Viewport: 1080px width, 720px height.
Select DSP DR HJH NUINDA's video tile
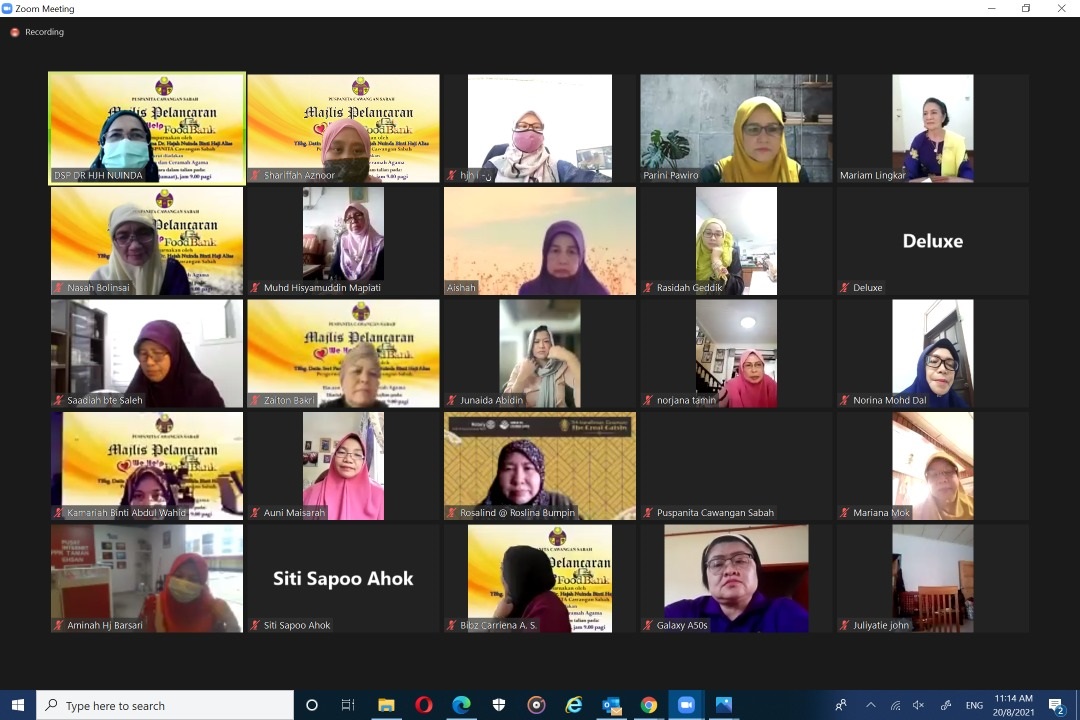pyautogui.click(x=147, y=128)
